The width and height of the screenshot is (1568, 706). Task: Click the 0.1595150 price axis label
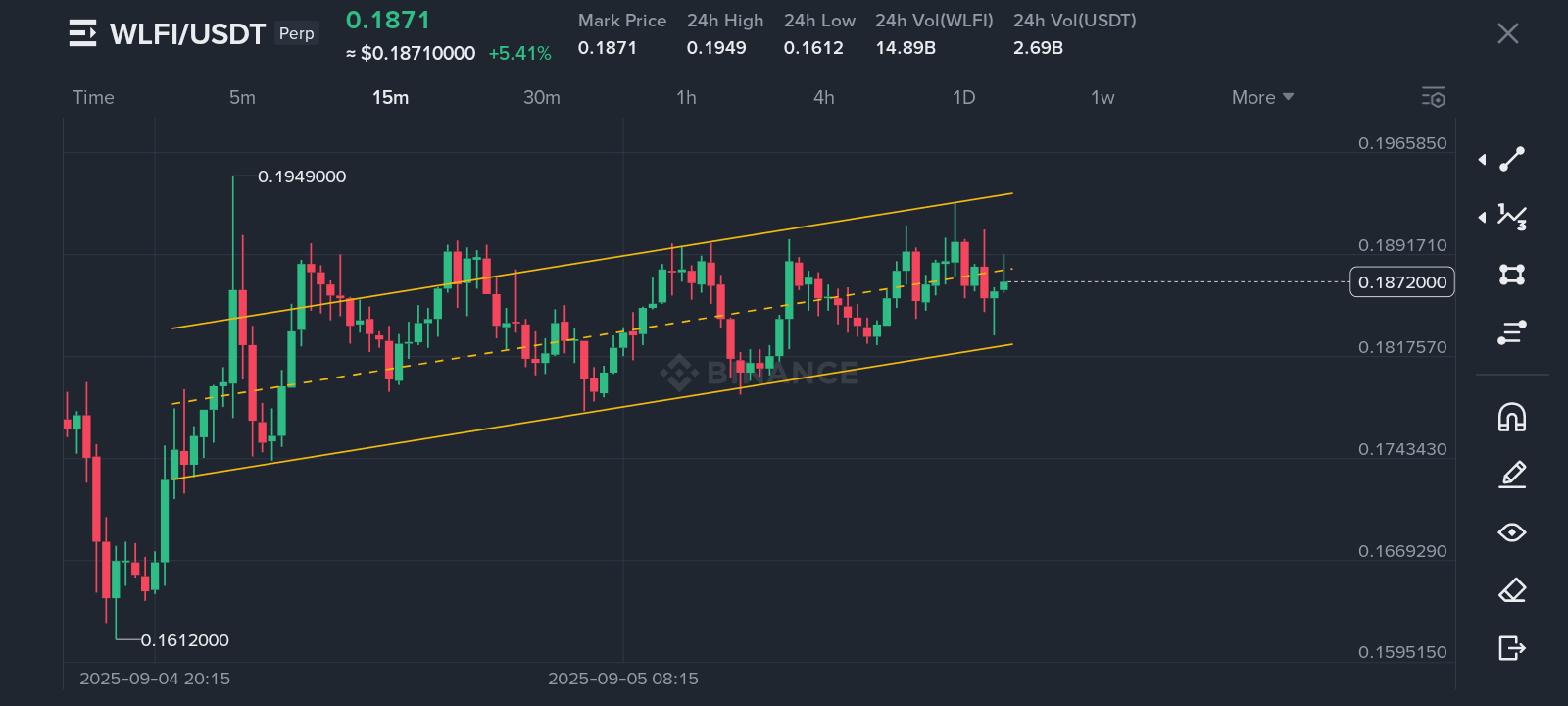1402,652
